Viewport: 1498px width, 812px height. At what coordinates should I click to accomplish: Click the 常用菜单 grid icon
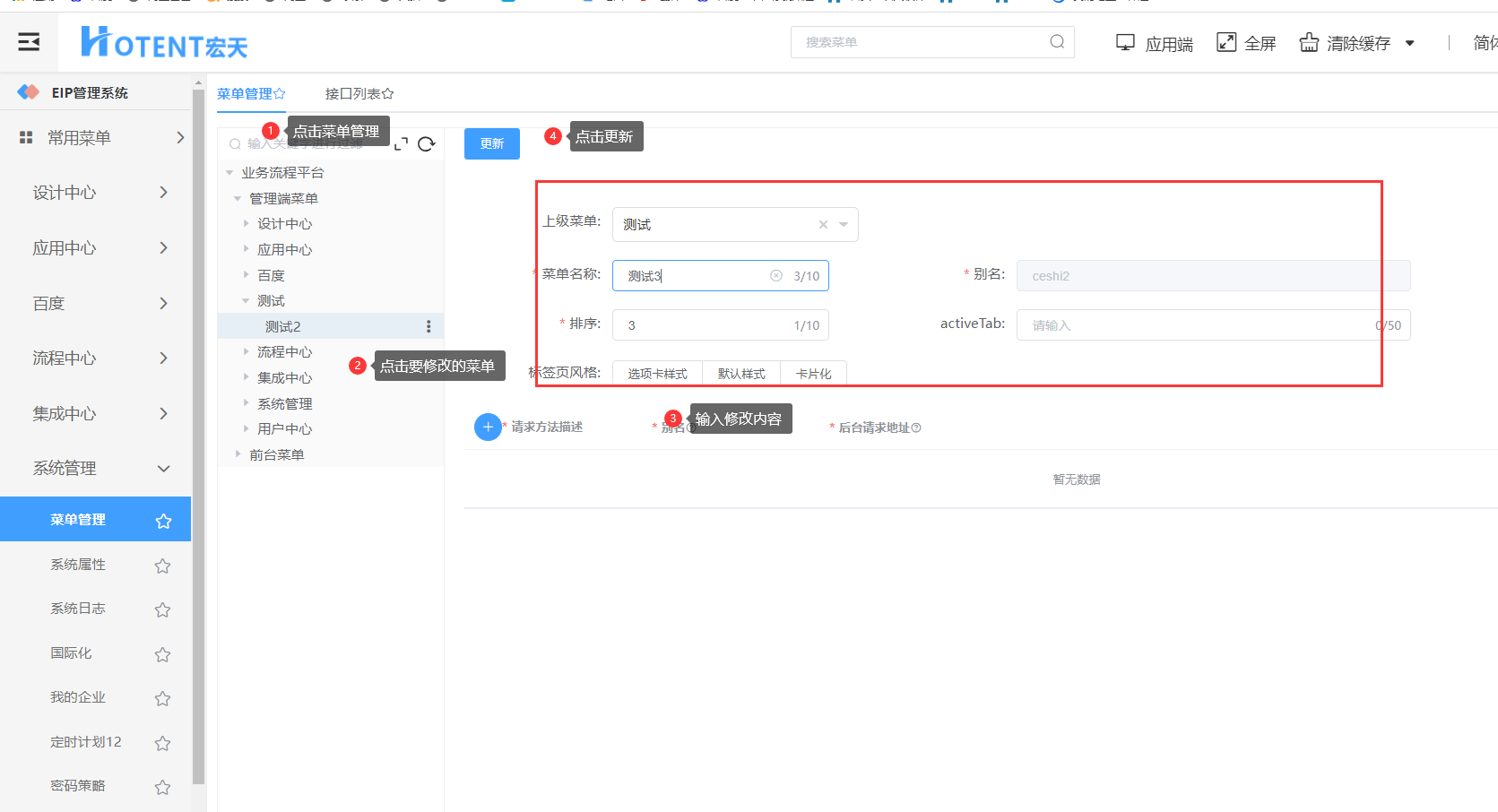pyautogui.click(x=26, y=137)
